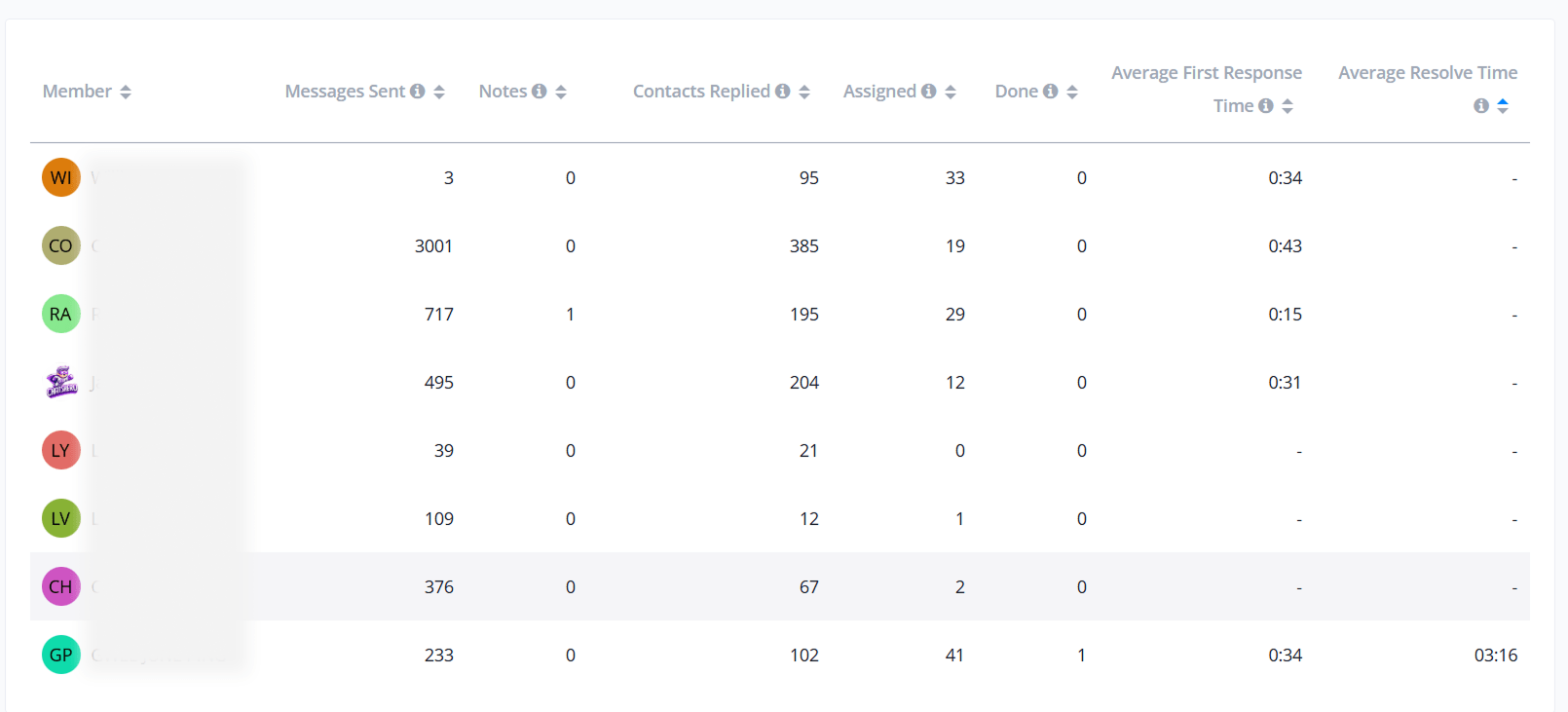Click Average Resolve Time info icon
Image resolution: width=1568 pixels, height=712 pixels.
tap(1481, 106)
